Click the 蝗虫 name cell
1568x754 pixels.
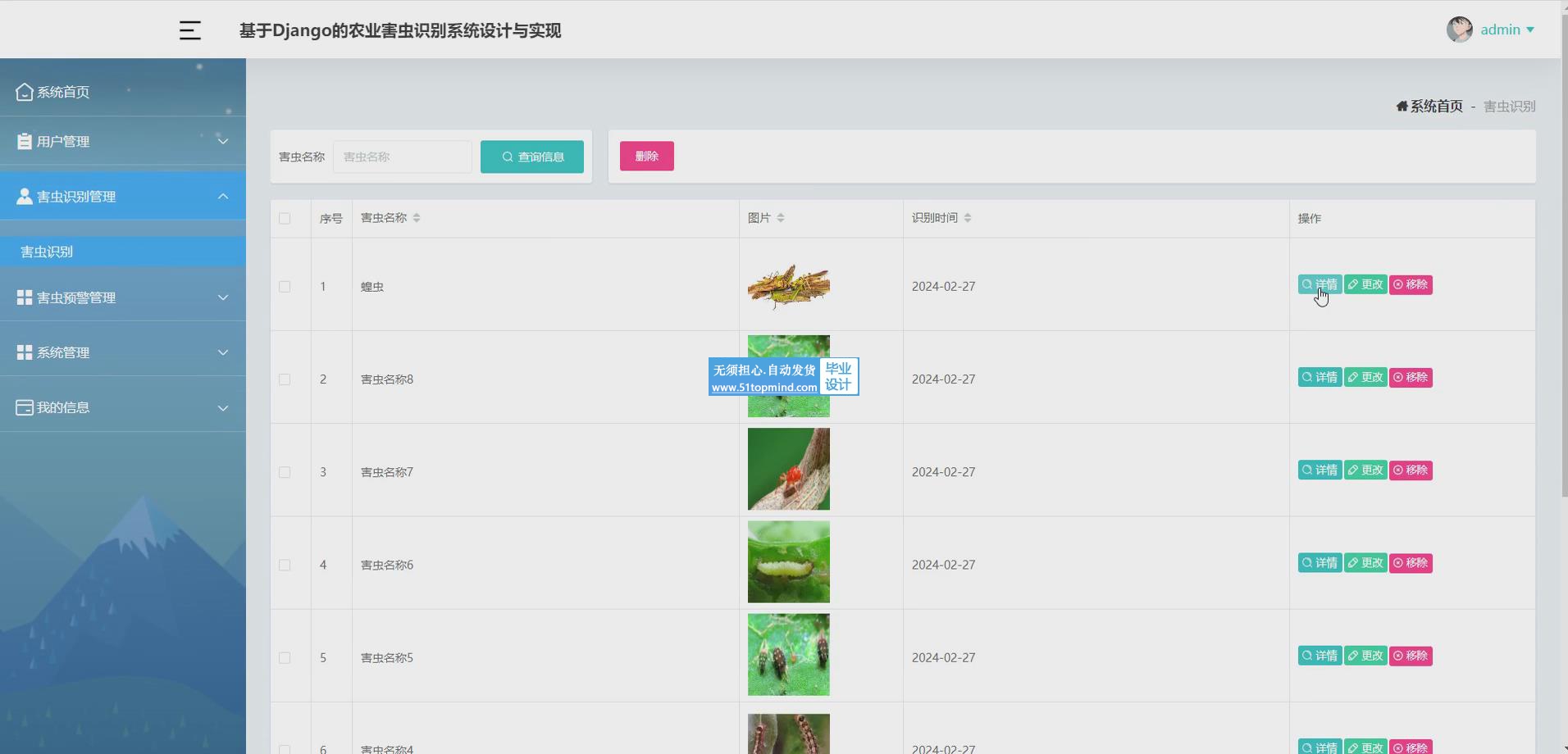tap(545, 286)
